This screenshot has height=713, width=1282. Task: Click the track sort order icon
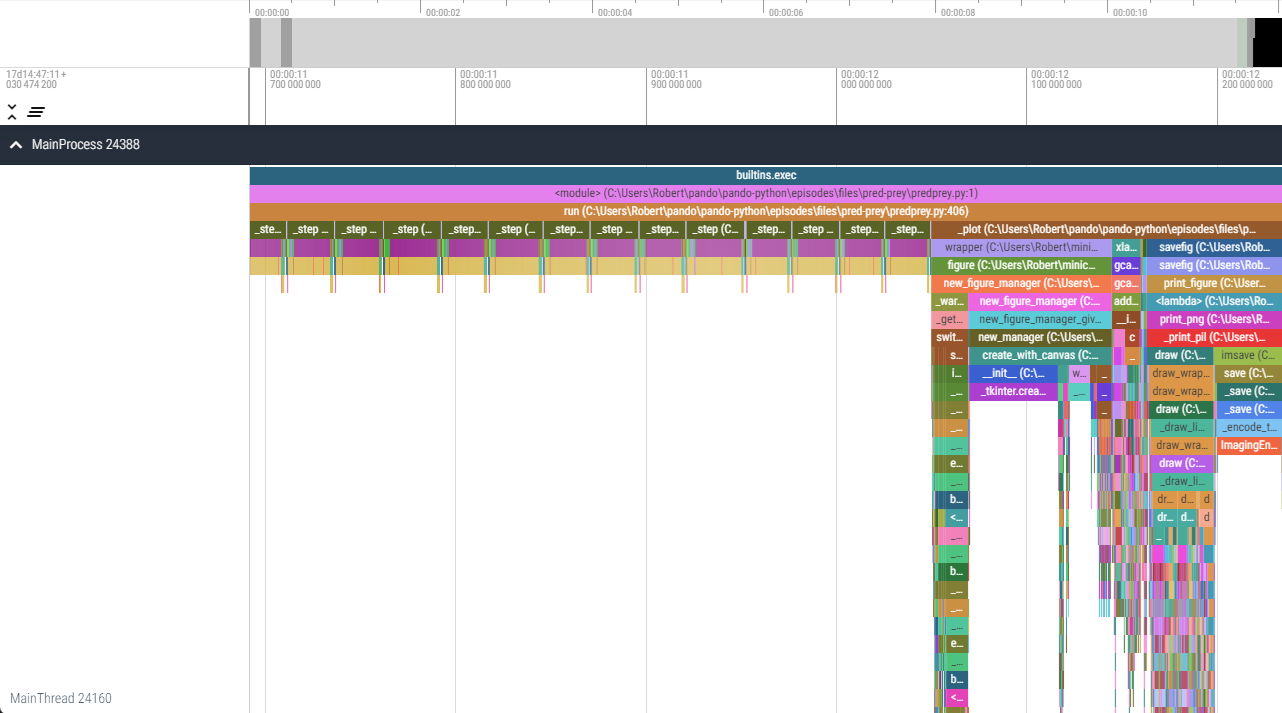pyautogui.click(x=36, y=112)
